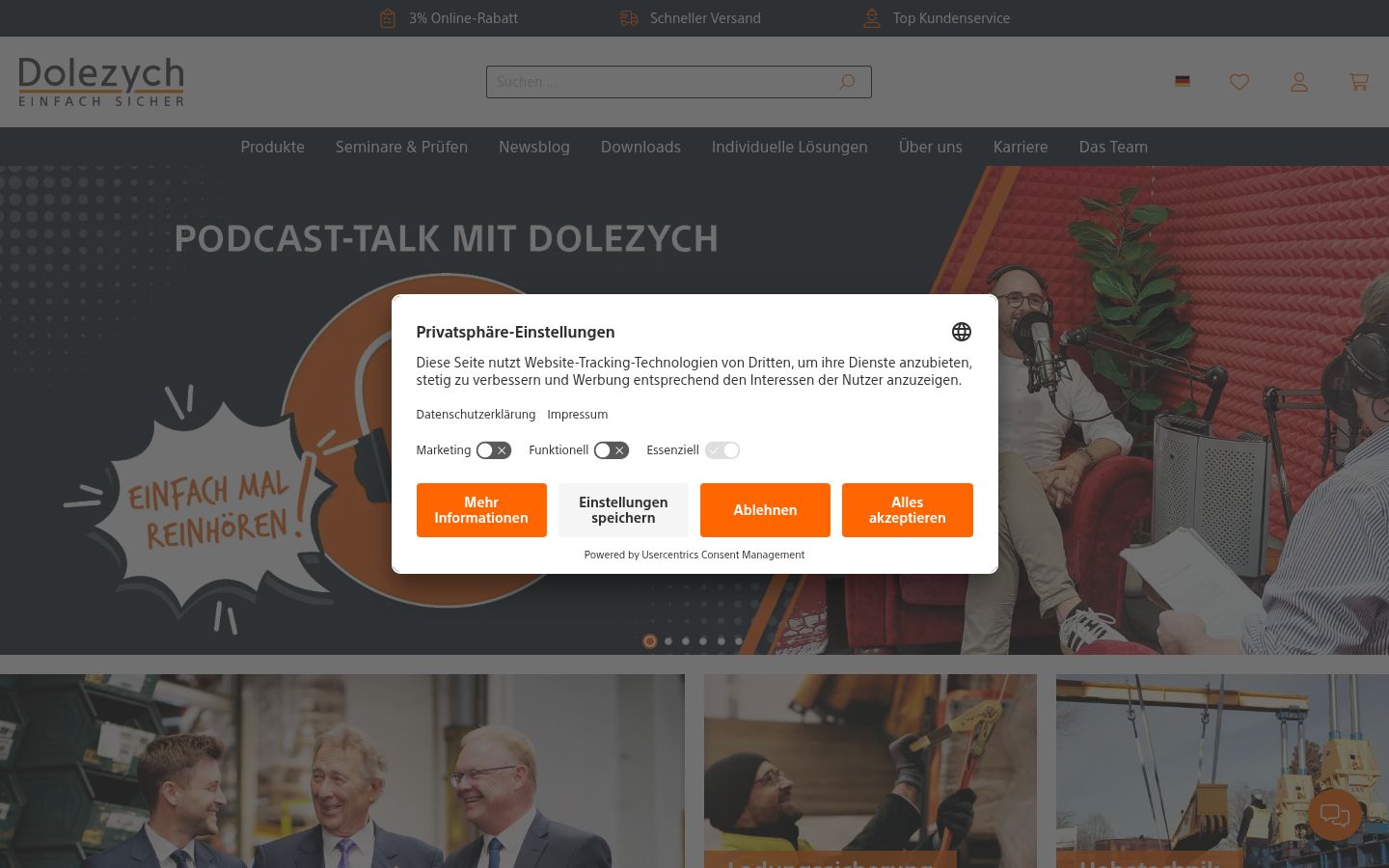Click the 3% Online-Rabatt clipboard icon

coord(388,18)
